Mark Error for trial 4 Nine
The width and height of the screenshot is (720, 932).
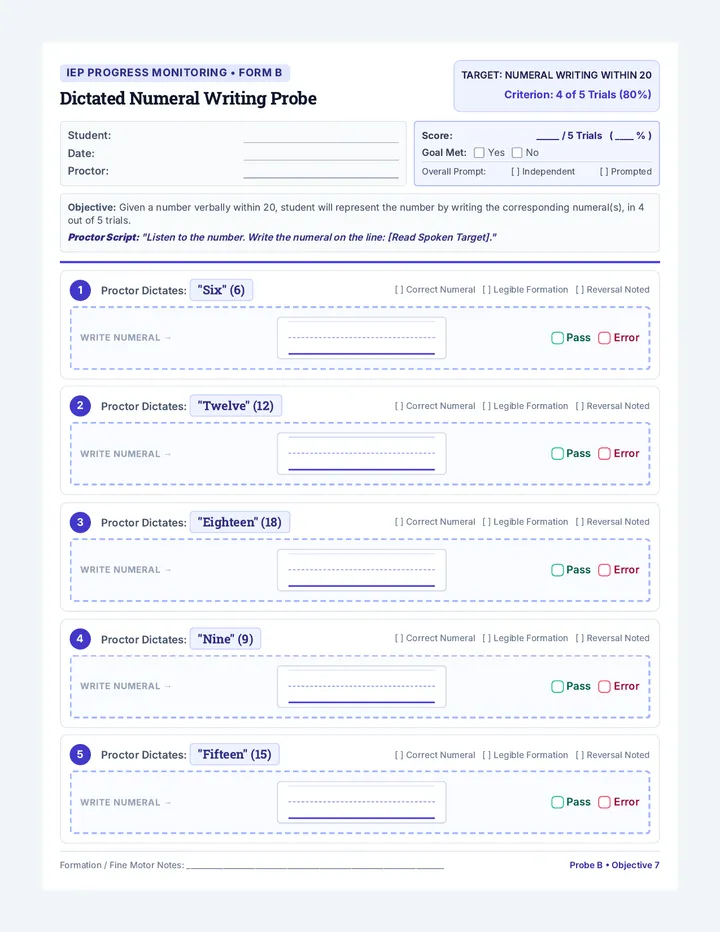(x=604, y=687)
